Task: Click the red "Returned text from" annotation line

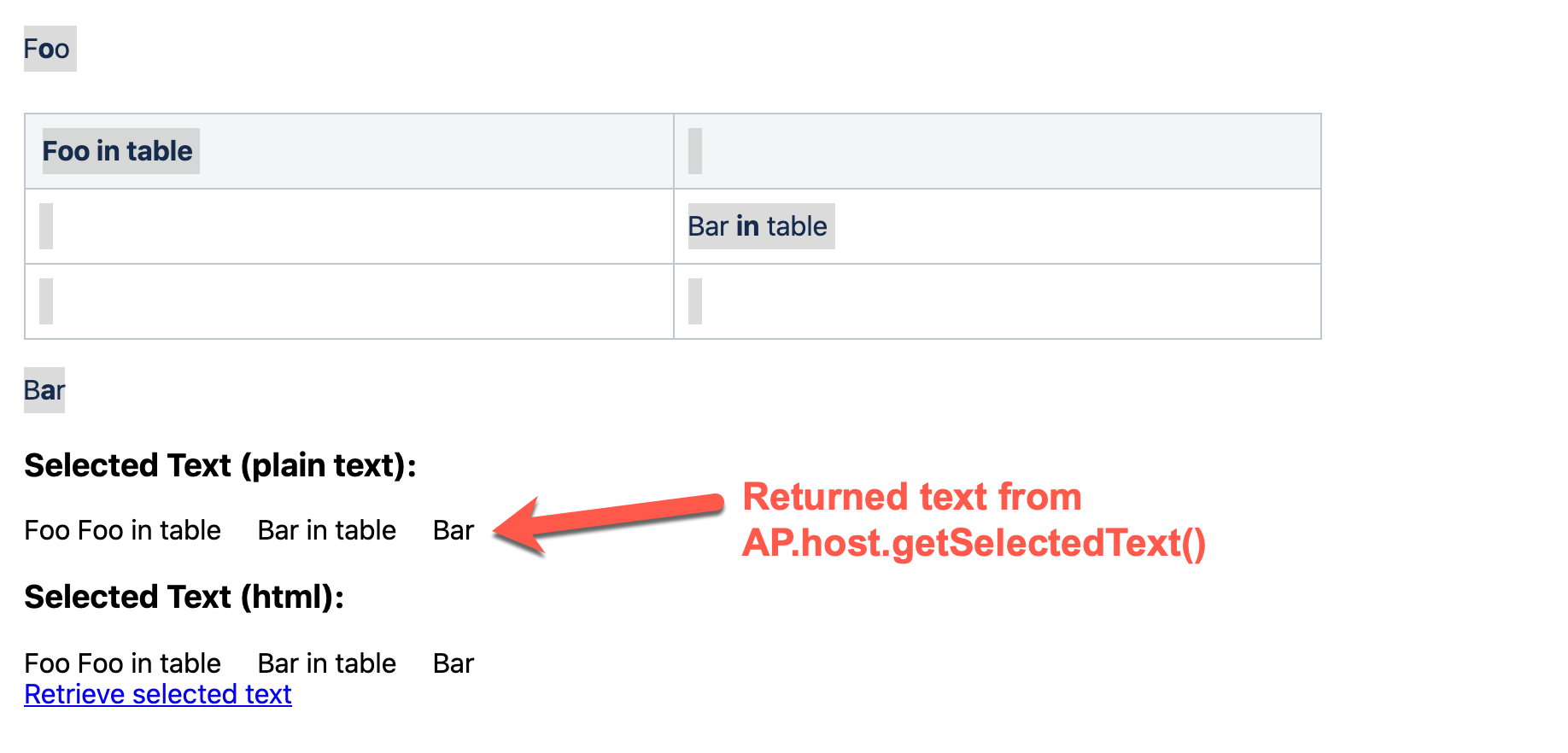Action: coord(912,497)
